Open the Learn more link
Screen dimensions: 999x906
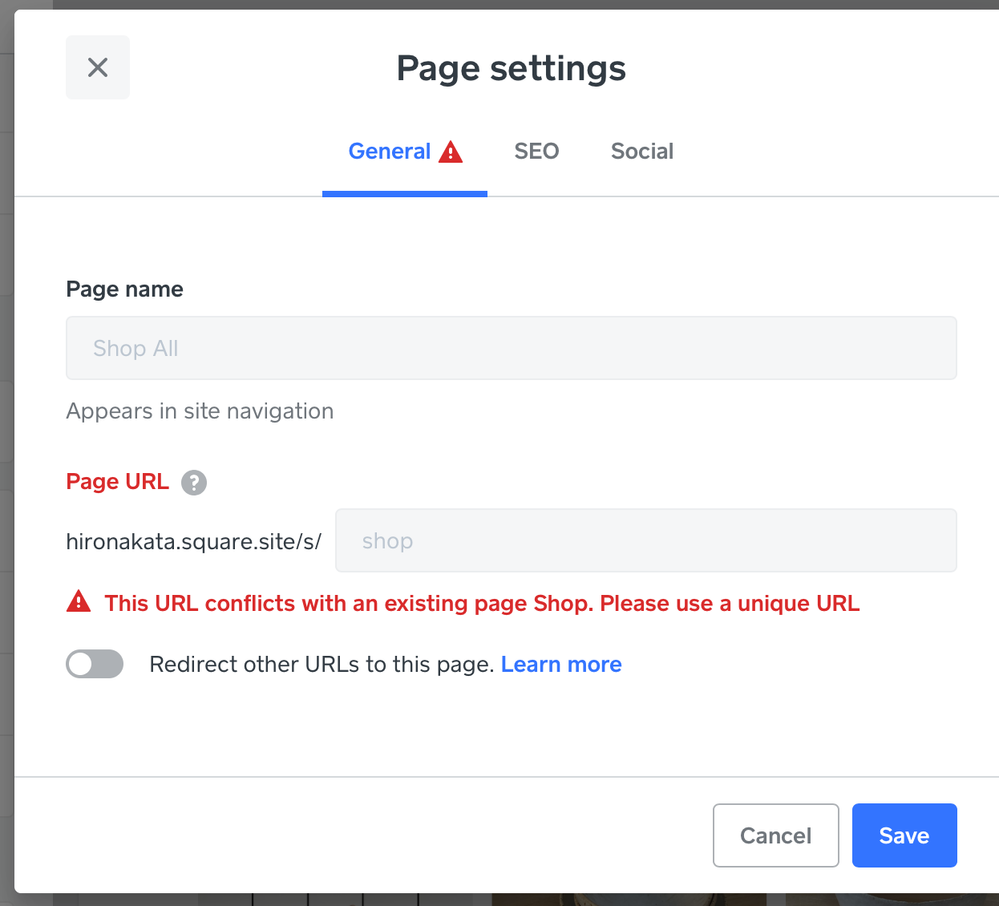coord(561,664)
